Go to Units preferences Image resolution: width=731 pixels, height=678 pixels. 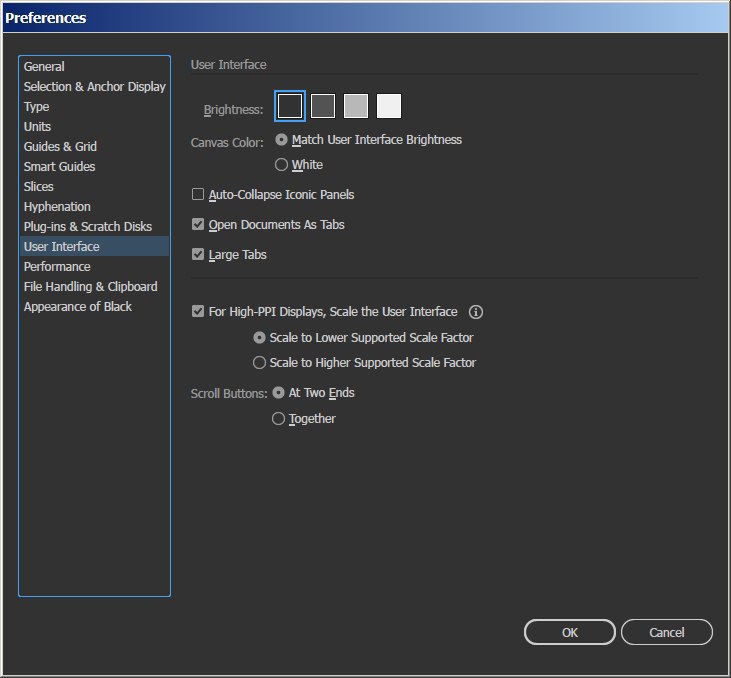pyautogui.click(x=94, y=126)
